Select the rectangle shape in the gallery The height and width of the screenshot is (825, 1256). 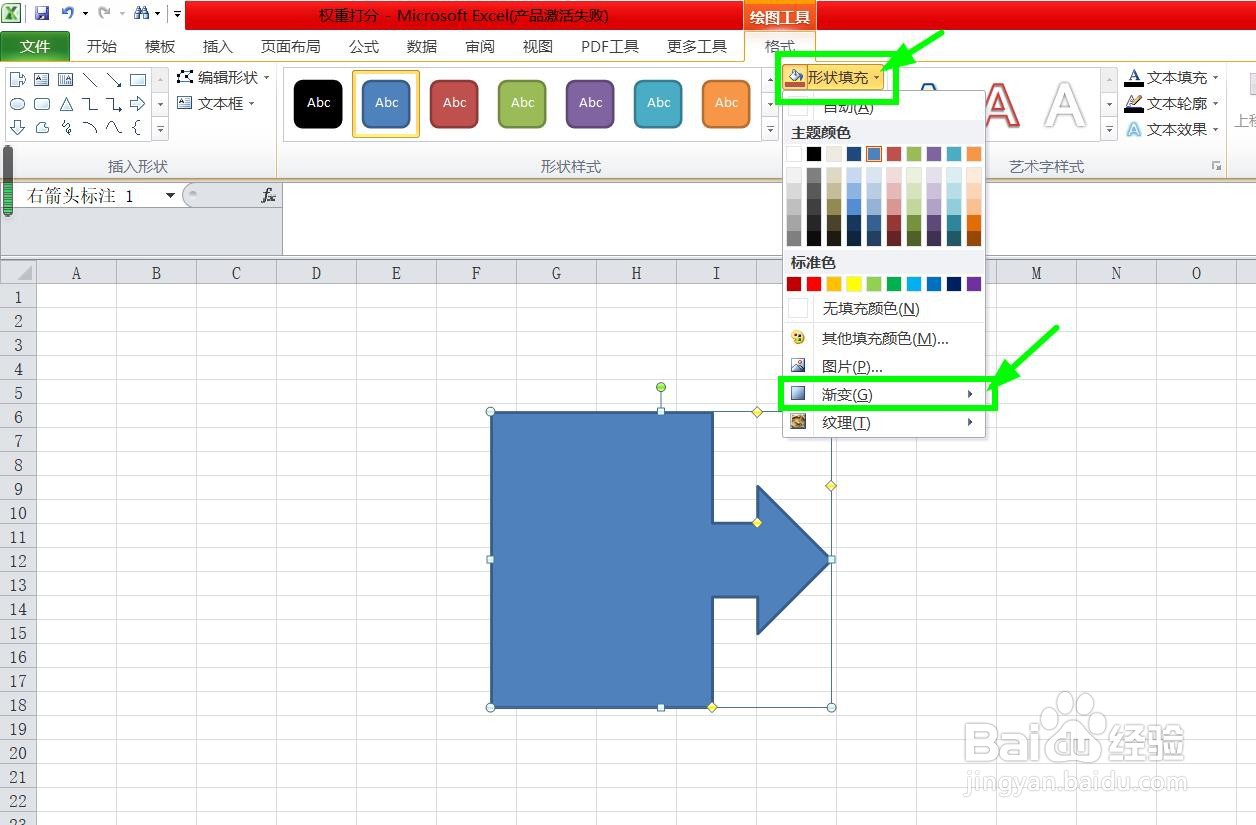pyautogui.click(x=138, y=80)
